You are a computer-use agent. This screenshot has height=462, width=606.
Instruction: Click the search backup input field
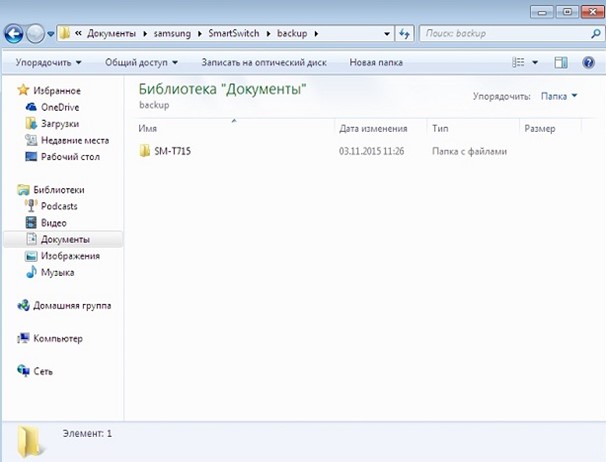[x=500, y=33]
